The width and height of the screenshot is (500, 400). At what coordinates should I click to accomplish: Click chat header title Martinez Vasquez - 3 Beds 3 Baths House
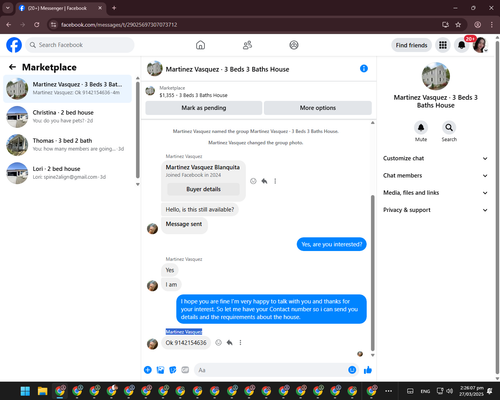click(x=227, y=69)
